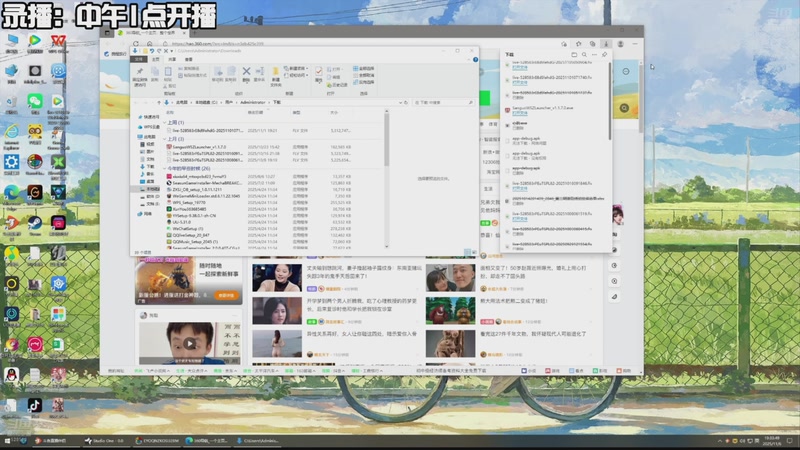Select the 360导航 browser tab
Viewport: 800px width, 450px height.
(x=150, y=33)
